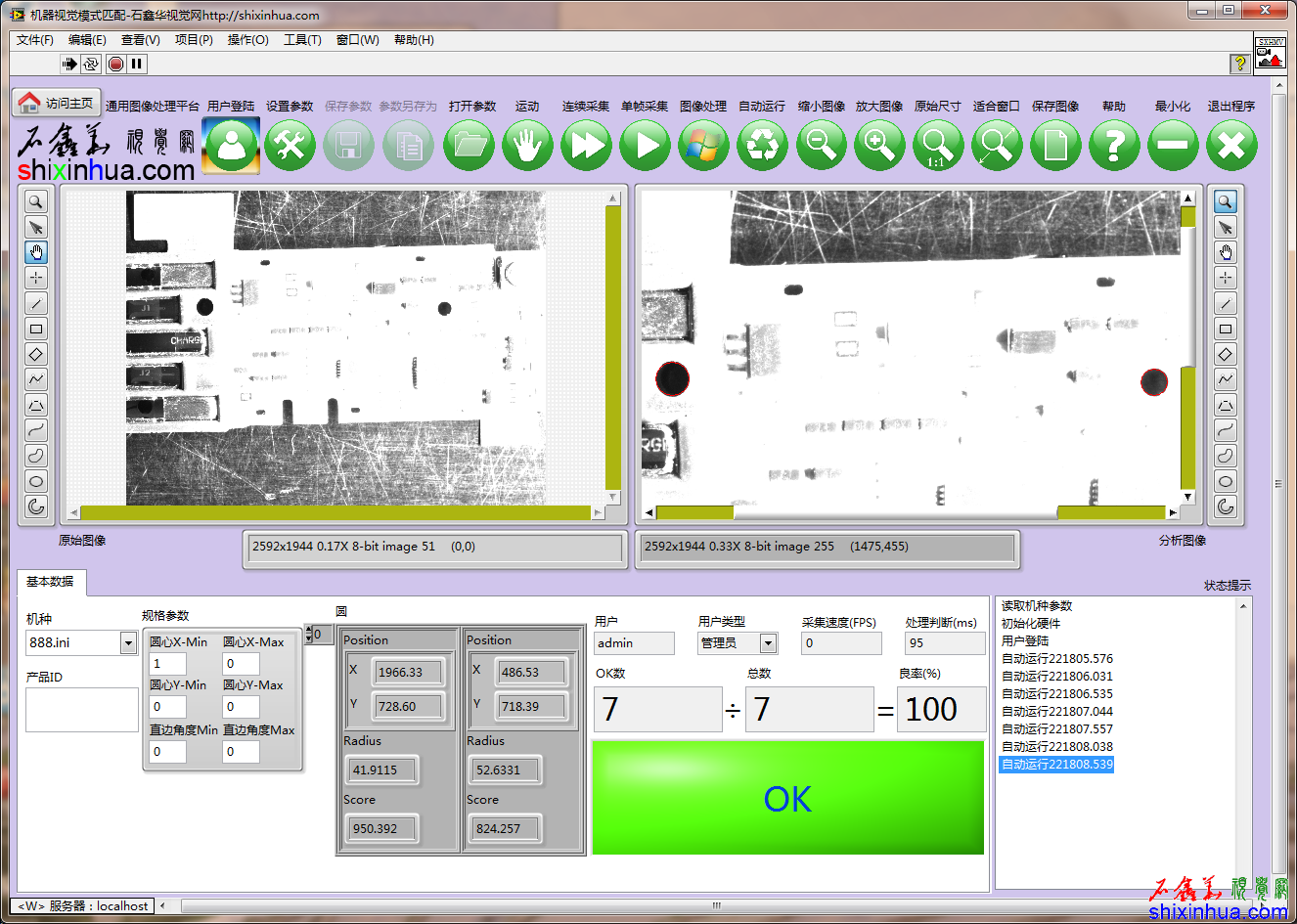Start 连续采集 continuous capture with fast-forward icon
Viewport: 1297px width, 924px height.
click(586, 146)
